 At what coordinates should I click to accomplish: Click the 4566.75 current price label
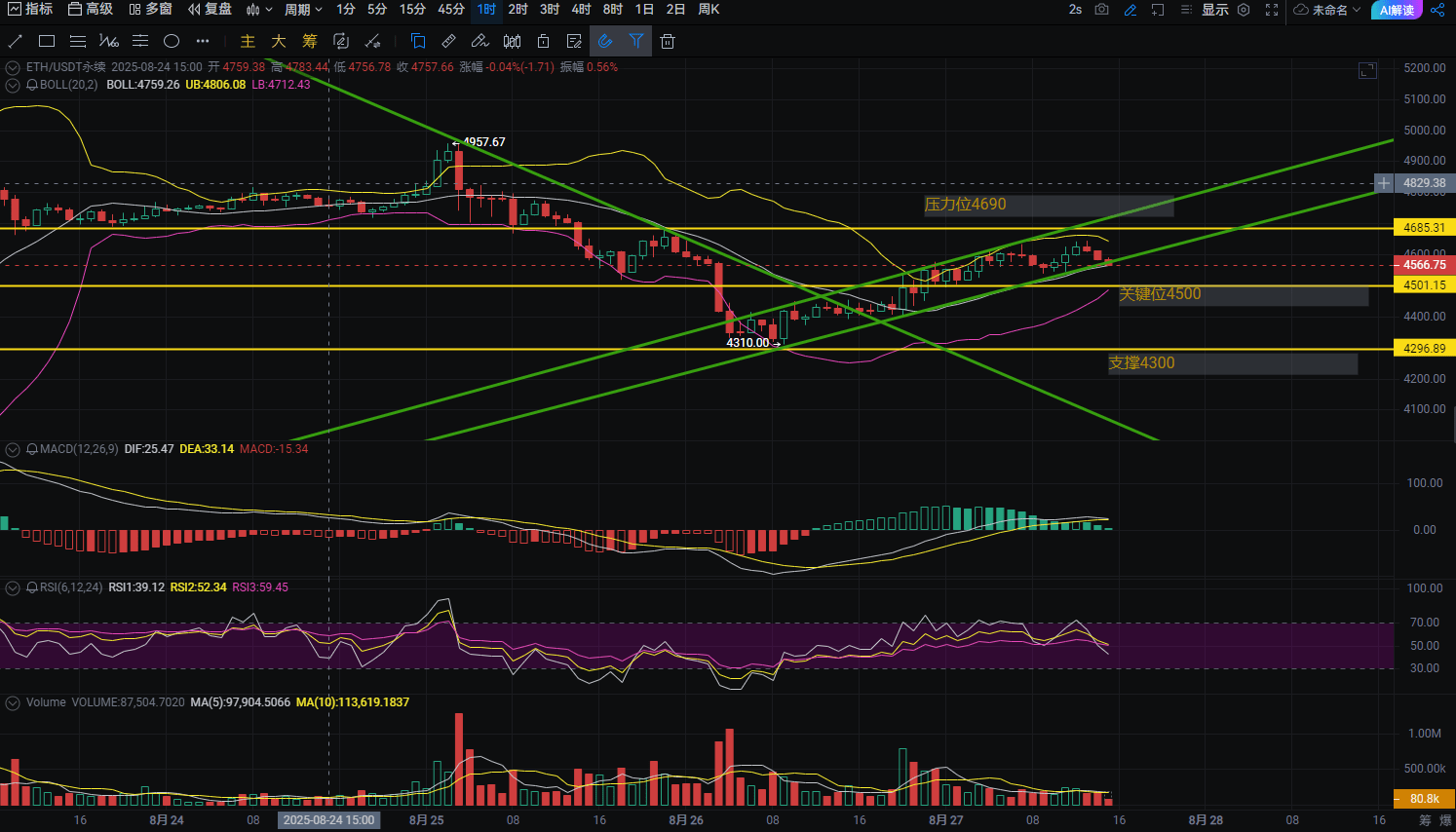tap(1425, 265)
